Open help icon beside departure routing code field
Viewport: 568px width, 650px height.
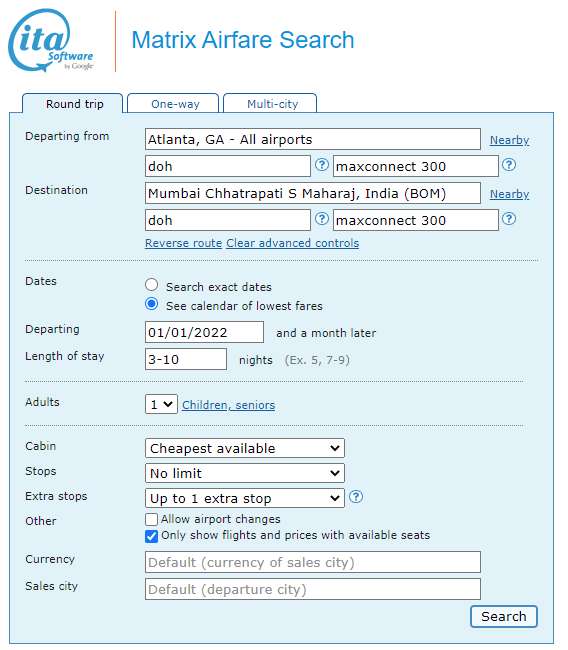tap(322, 165)
